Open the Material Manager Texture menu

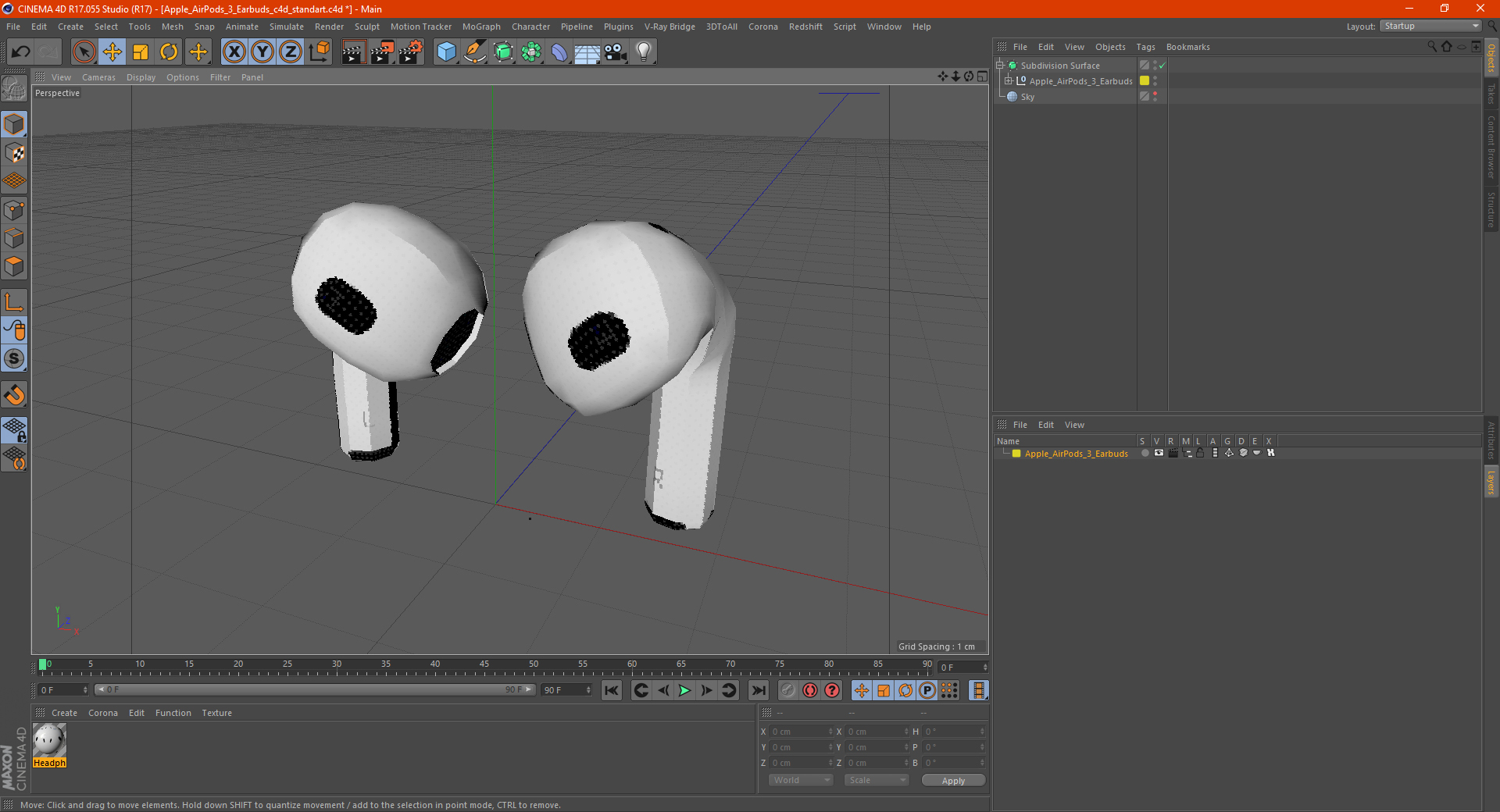coord(216,713)
